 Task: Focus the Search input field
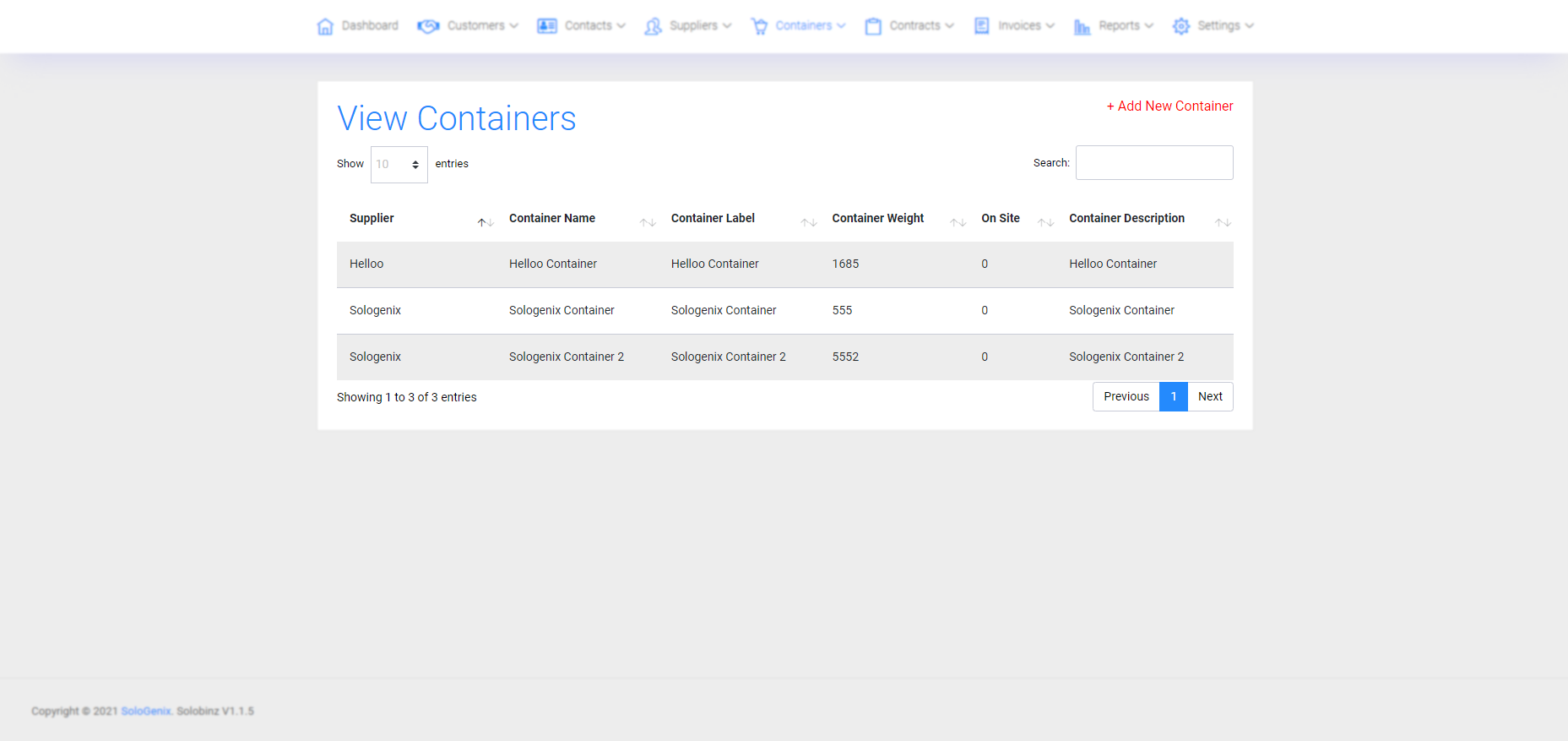click(x=1154, y=163)
